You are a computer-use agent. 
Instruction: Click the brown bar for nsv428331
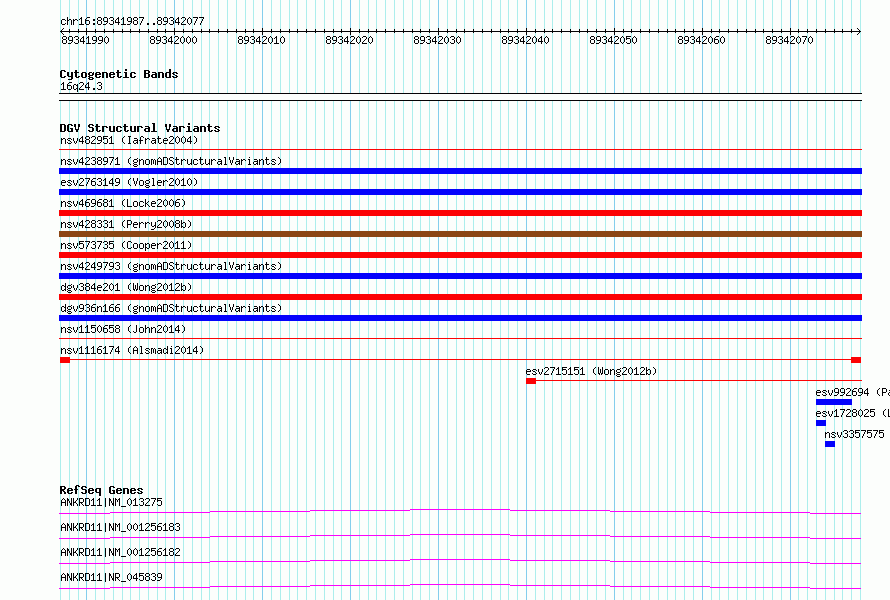point(460,234)
